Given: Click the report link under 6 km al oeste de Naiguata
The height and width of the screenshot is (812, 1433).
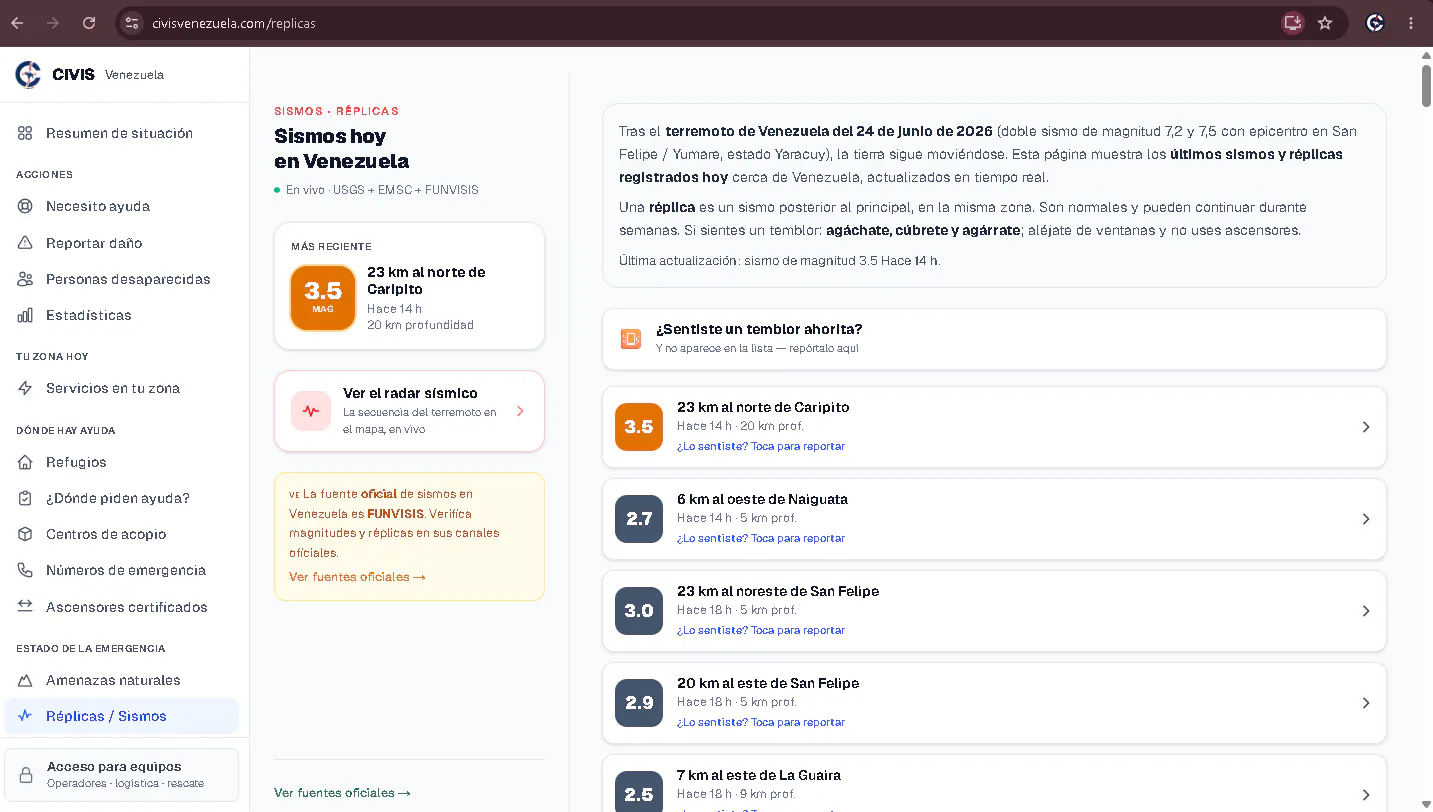Looking at the screenshot, I should coord(761,538).
